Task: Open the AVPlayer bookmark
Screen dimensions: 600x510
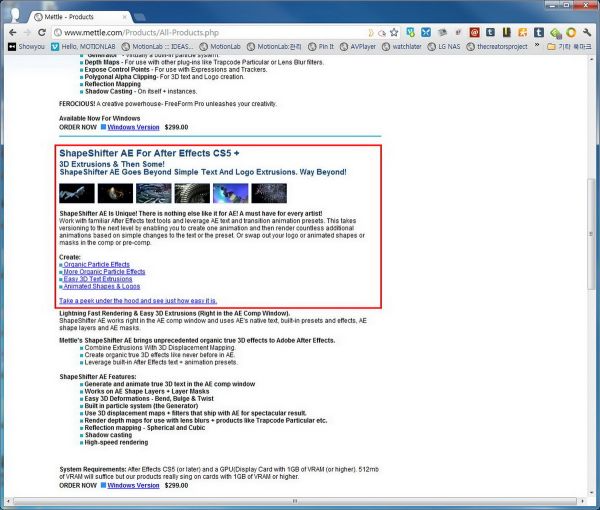Action: coord(358,47)
